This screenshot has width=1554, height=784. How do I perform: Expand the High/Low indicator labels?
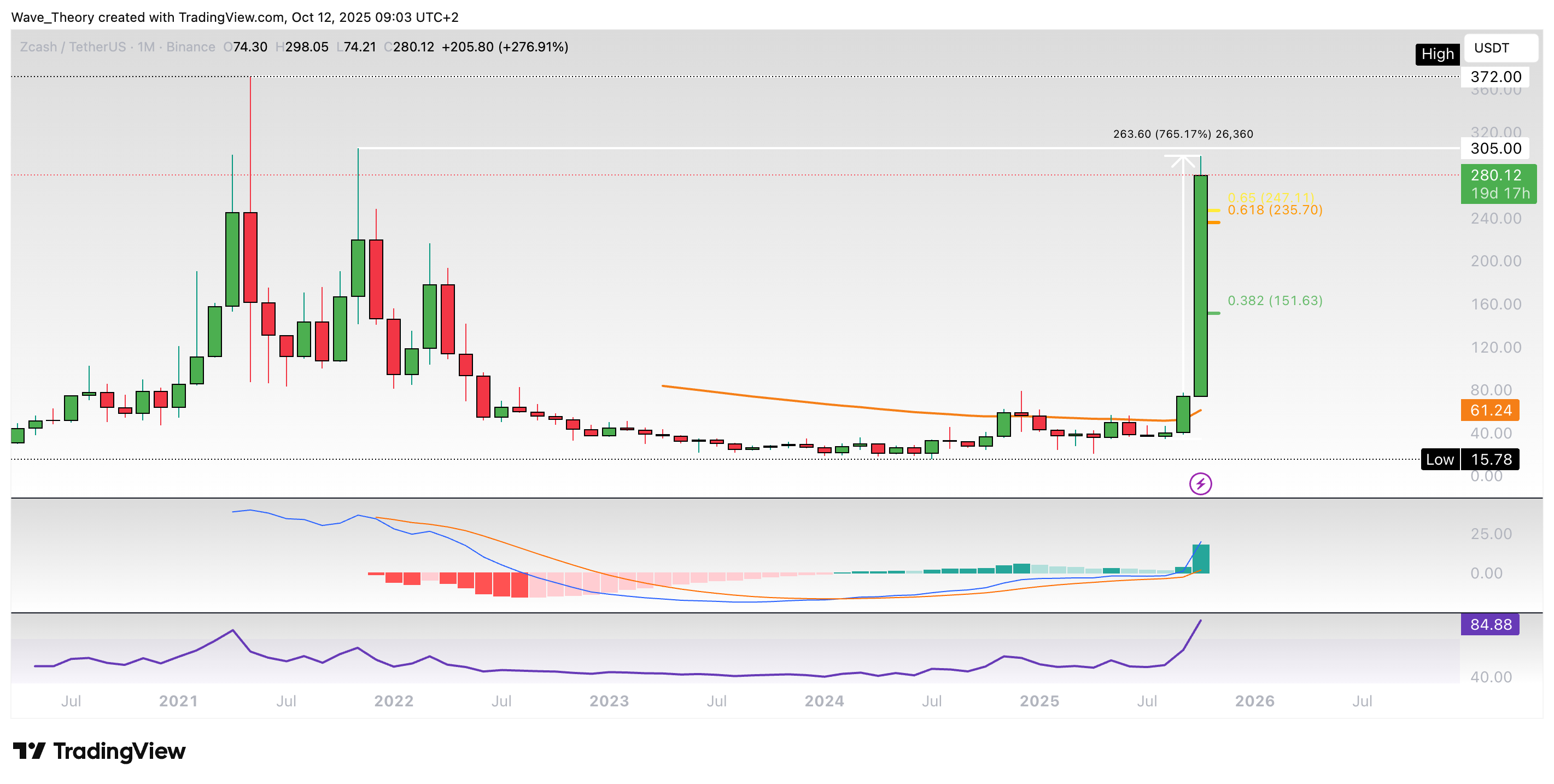pyautogui.click(x=1438, y=54)
